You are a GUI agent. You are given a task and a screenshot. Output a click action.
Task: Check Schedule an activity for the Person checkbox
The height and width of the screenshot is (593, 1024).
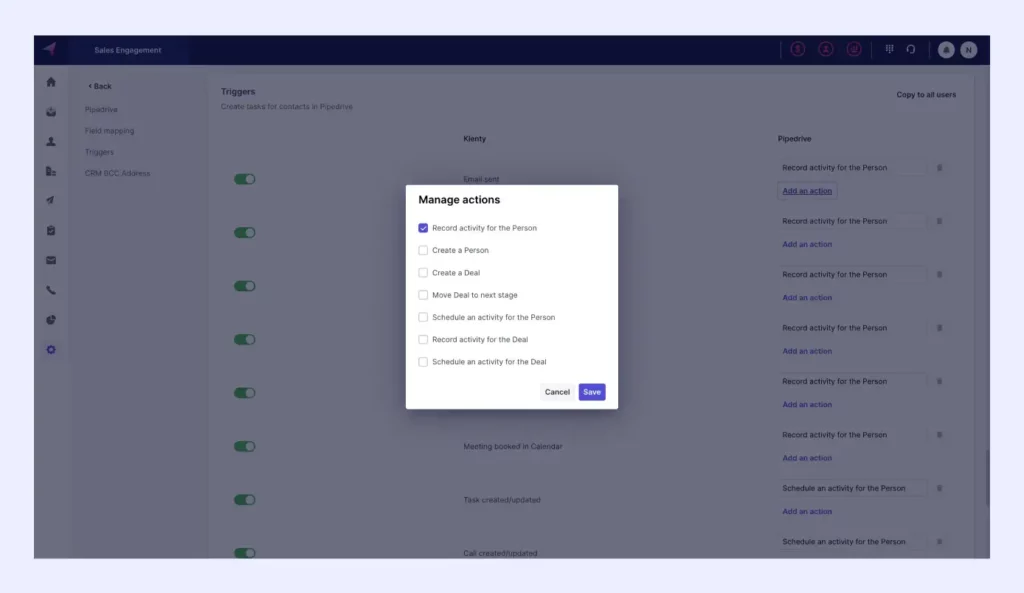point(423,317)
